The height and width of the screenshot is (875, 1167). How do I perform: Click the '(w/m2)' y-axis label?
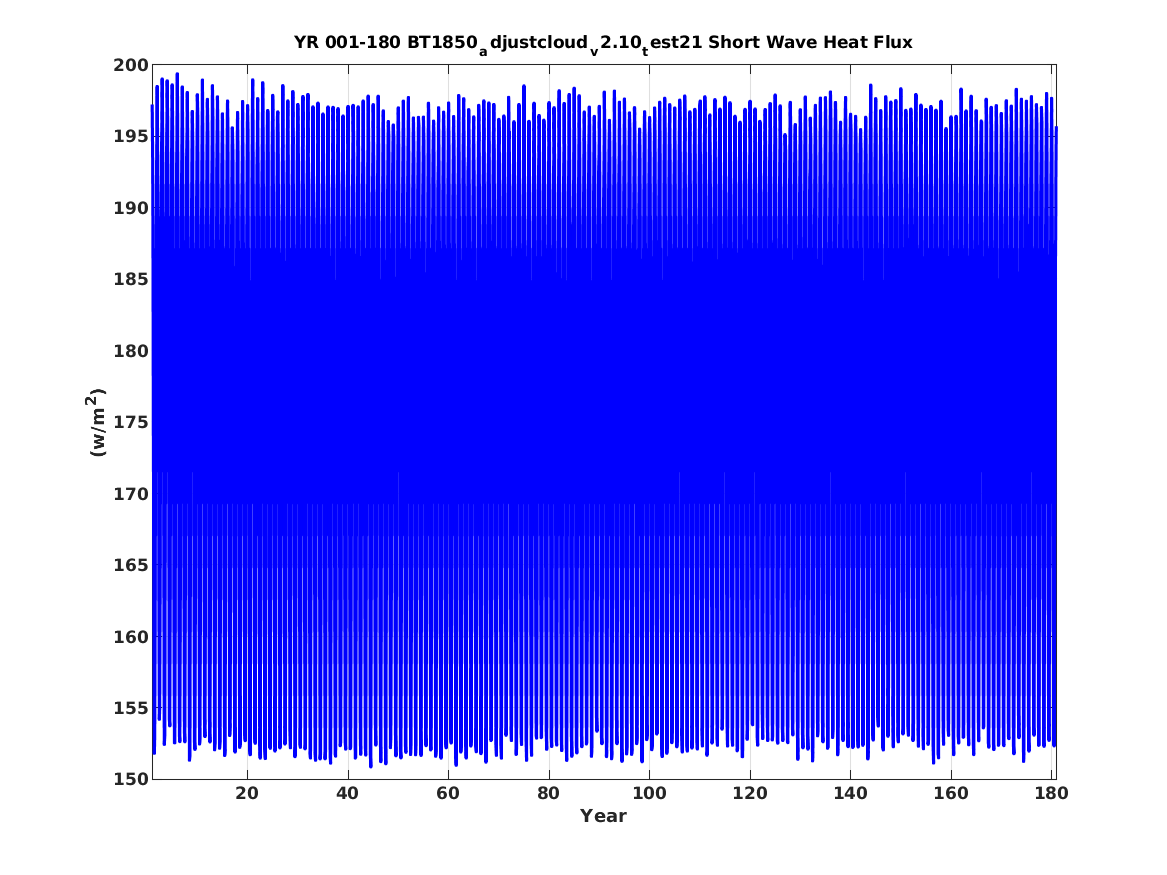pos(97,422)
